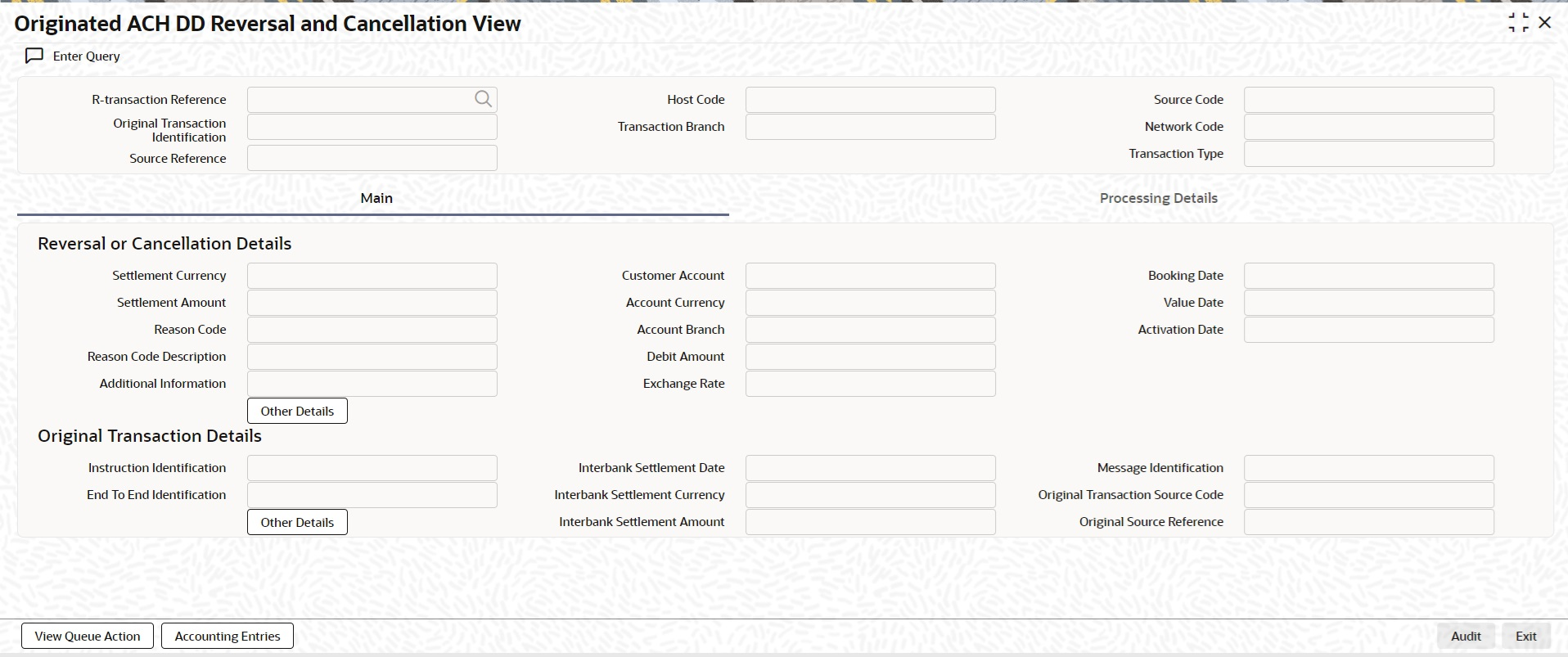
Task: Click the Account Currency field
Action: point(871,303)
